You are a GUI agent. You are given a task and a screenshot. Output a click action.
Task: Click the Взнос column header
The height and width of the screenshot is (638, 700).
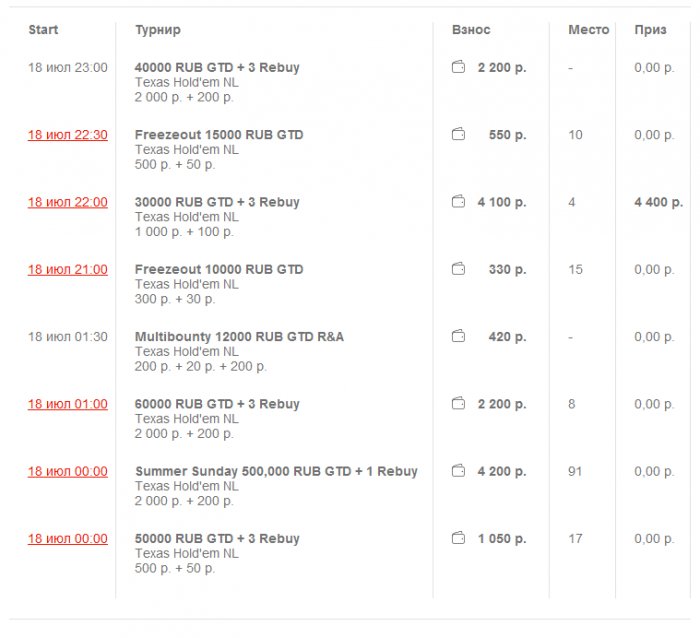coord(471,30)
